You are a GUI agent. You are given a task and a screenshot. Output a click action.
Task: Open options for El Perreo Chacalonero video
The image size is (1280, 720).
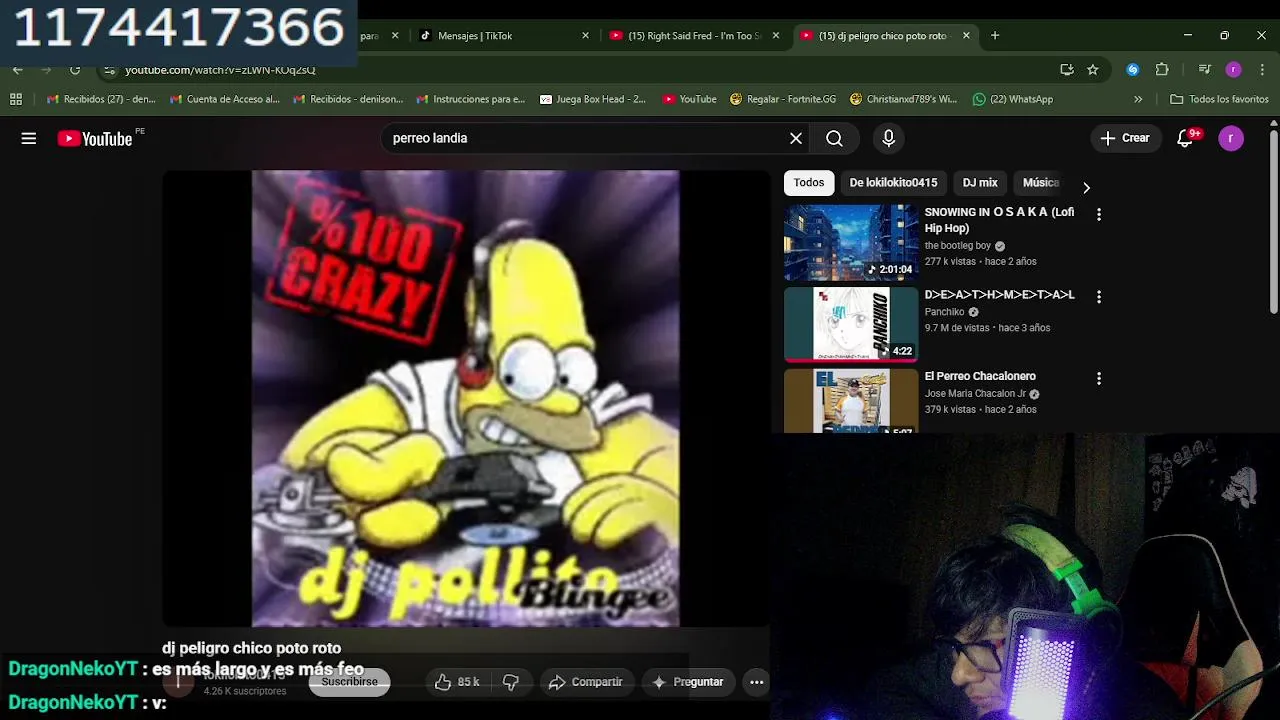pos(1099,379)
